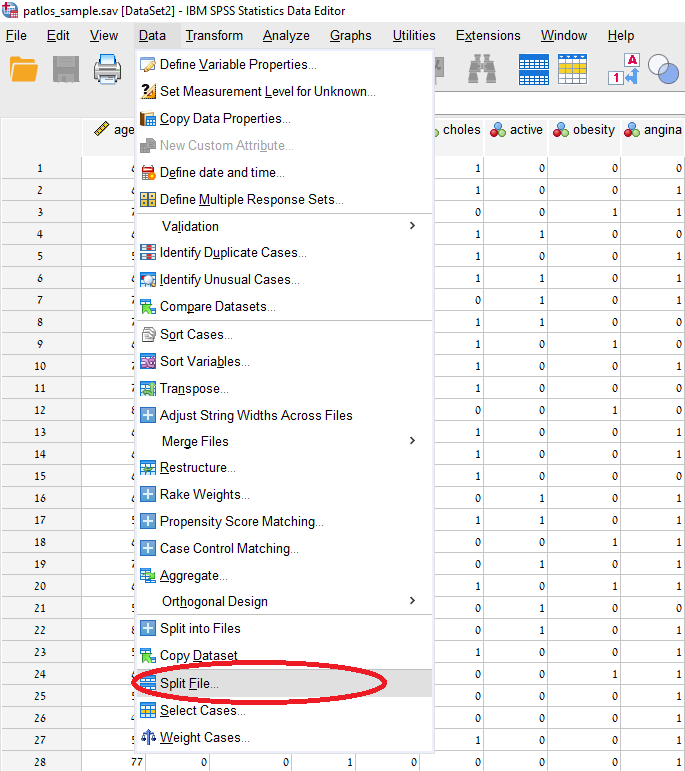
Task: Click the obesity column header
Action: click(585, 130)
